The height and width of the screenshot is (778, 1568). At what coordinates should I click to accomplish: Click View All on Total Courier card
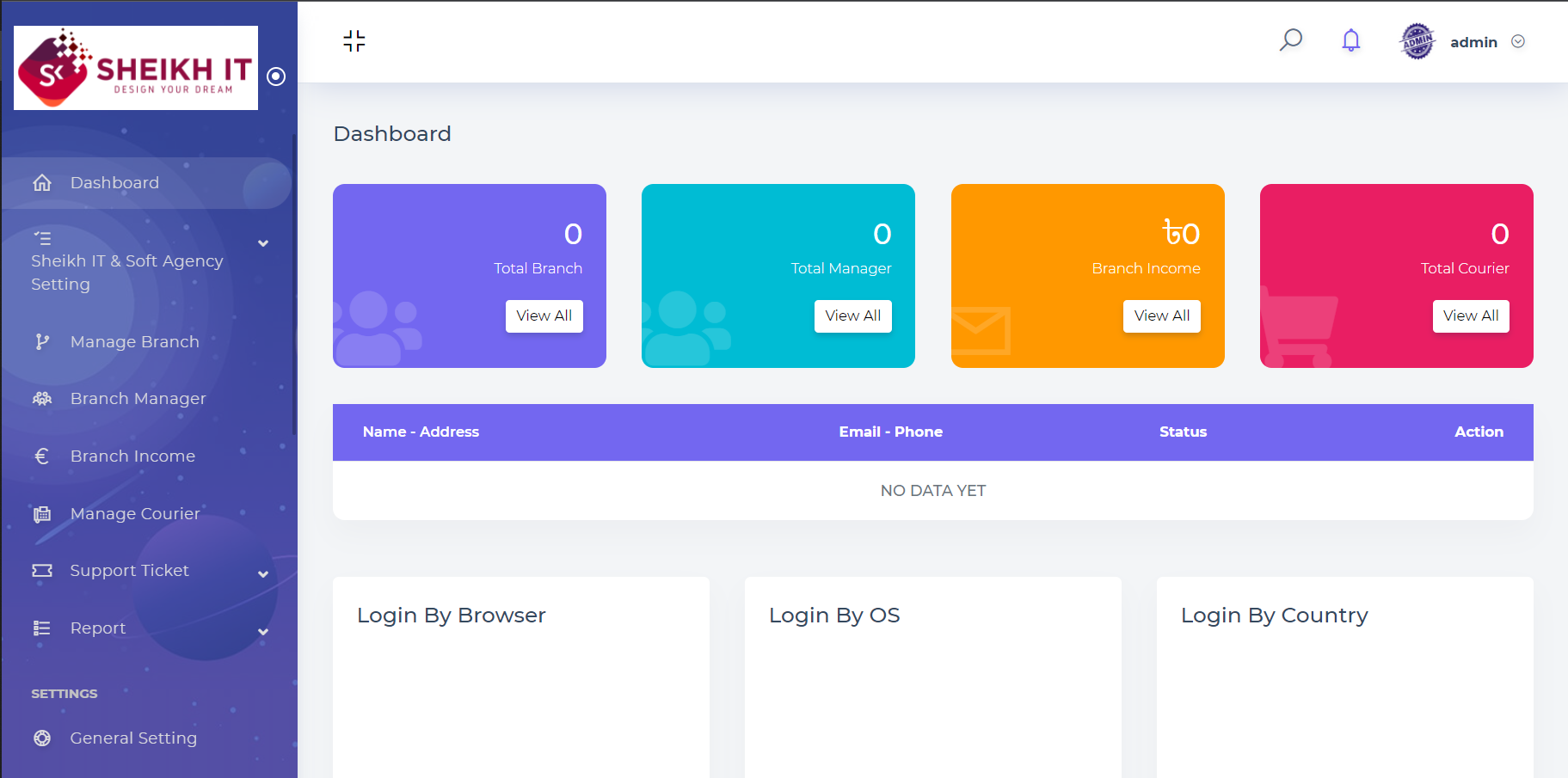(x=1470, y=315)
